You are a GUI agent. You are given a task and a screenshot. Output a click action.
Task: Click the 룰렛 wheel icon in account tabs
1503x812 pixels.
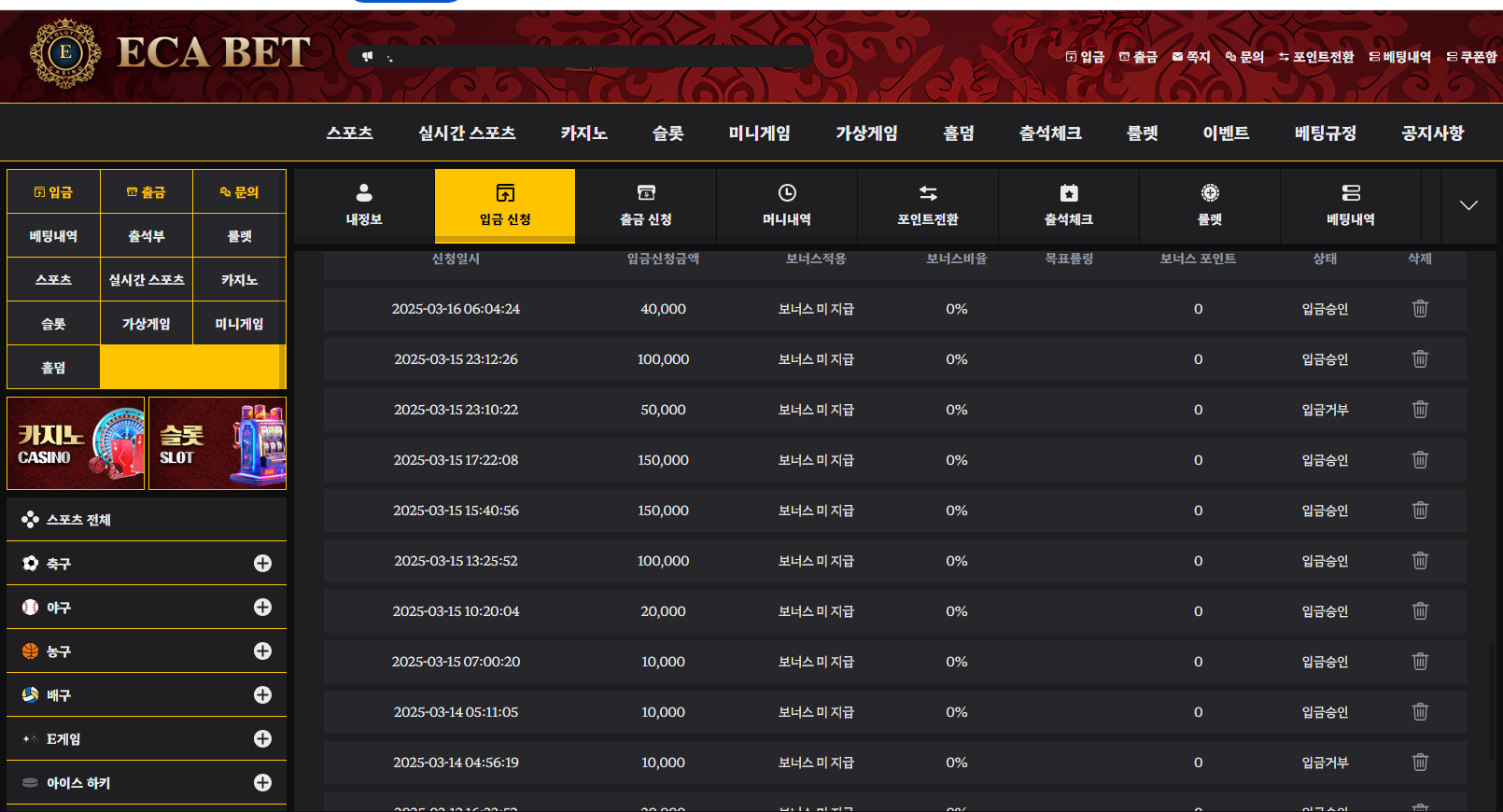pyautogui.click(x=1210, y=193)
